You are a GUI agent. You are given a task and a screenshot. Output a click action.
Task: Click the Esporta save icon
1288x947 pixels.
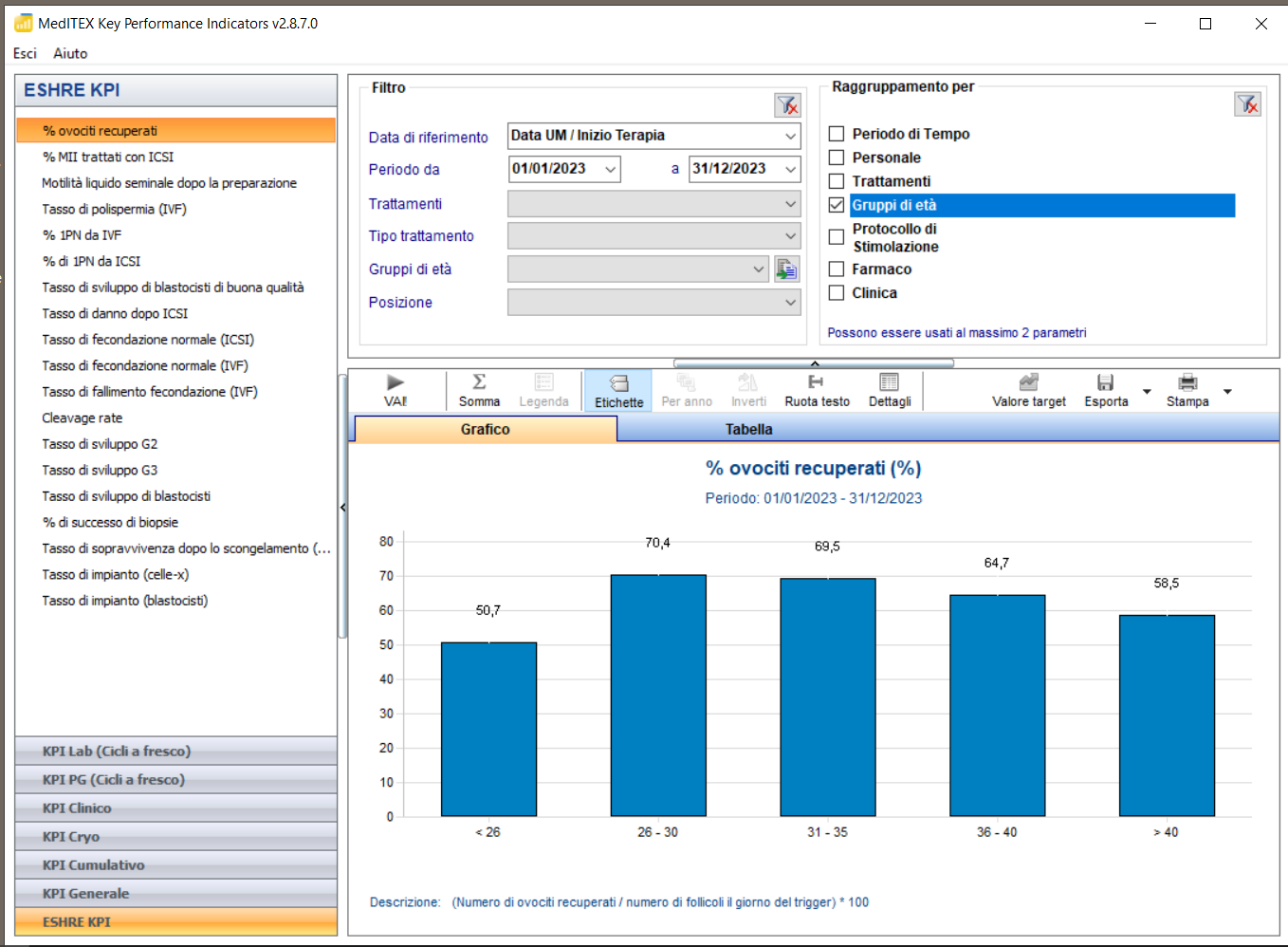coord(1105,382)
